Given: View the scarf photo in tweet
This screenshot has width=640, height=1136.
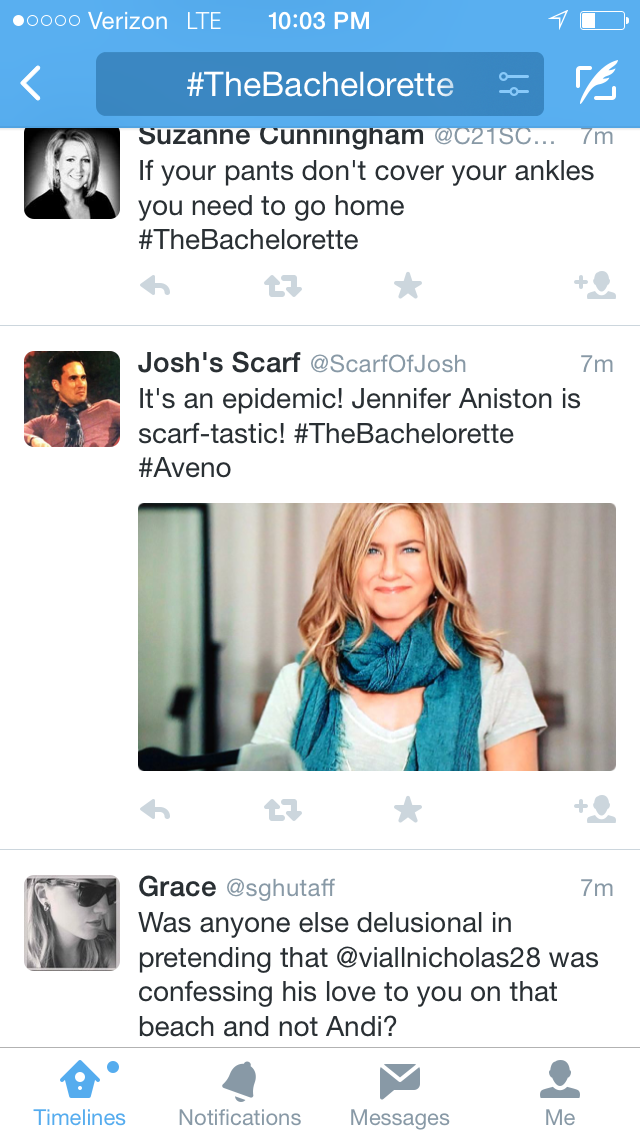Looking at the screenshot, I should tap(377, 637).
